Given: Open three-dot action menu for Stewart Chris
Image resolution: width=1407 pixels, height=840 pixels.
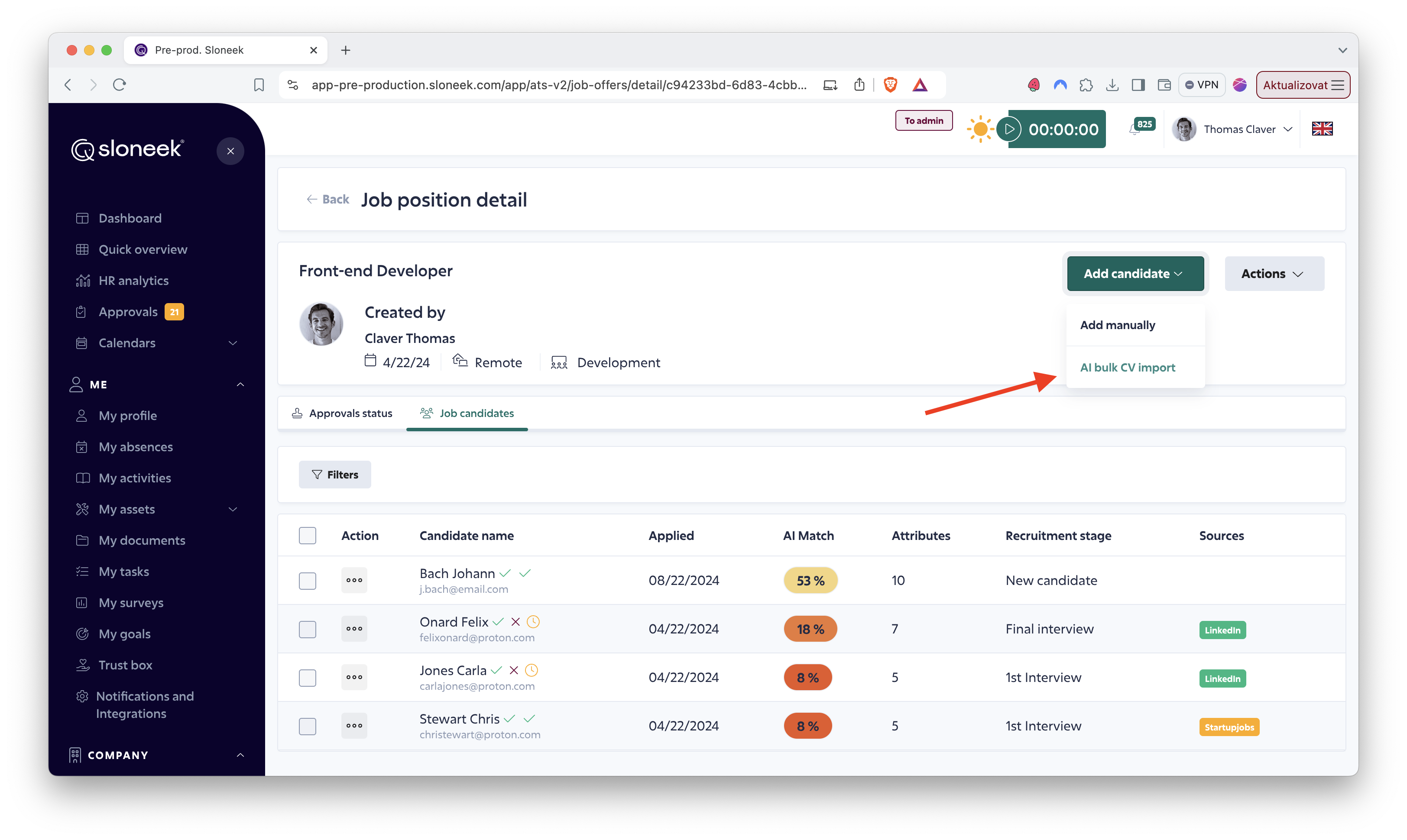Looking at the screenshot, I should tap(354, 726).
